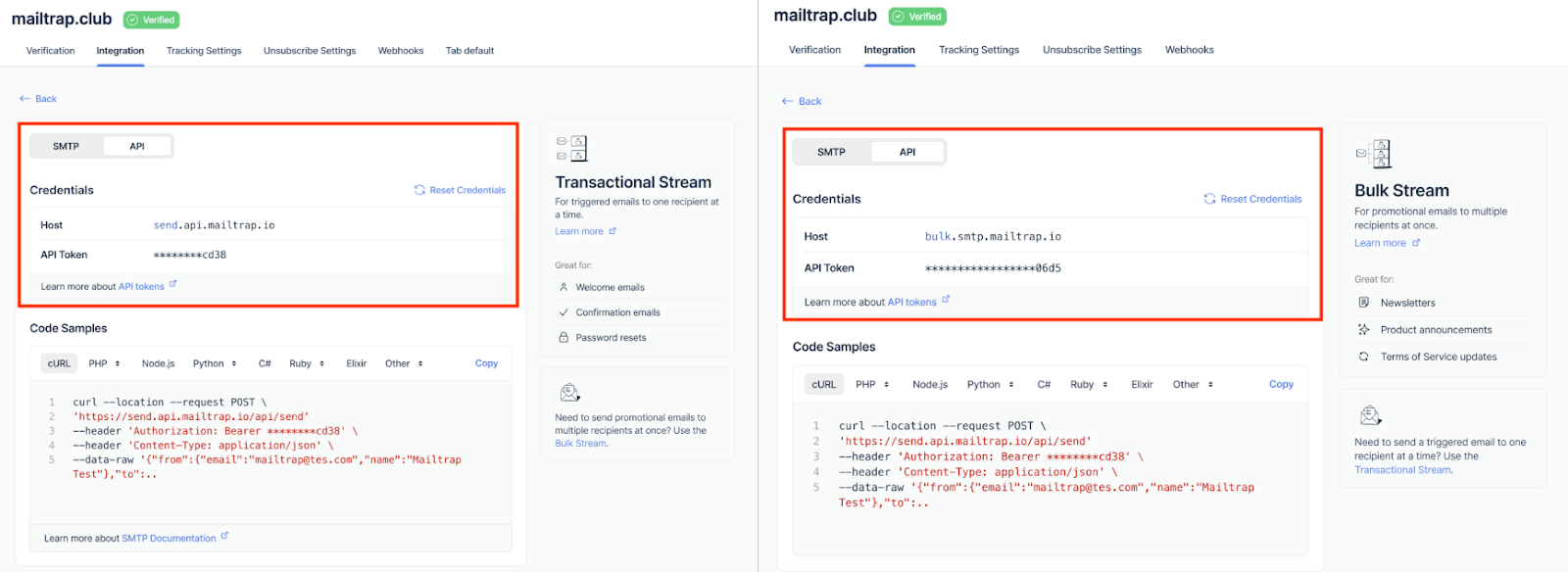Click the Back arrow icon in the Transactional Stream view
This screenshot has height=572, width=1568.
24,99
